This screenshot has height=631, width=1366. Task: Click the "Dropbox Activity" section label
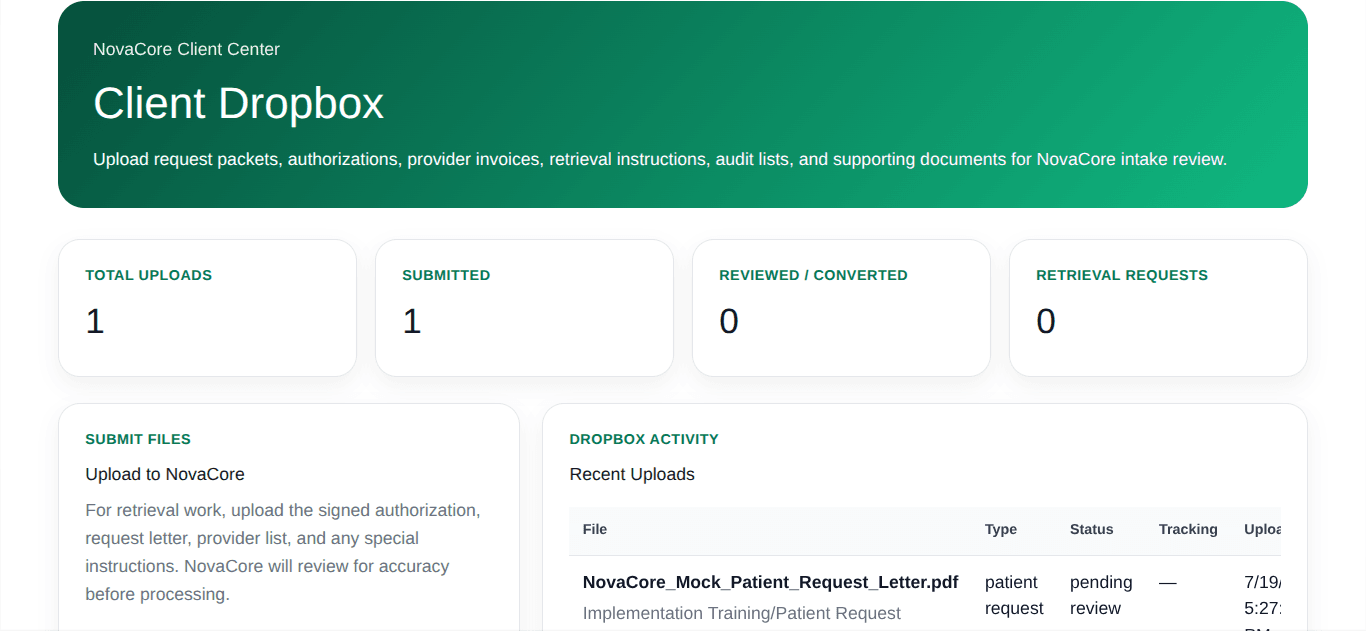[x=644, y=439]
